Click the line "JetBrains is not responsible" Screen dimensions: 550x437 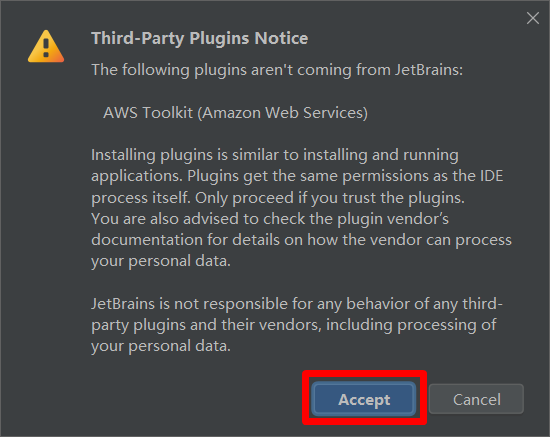[x=297, y=304]
